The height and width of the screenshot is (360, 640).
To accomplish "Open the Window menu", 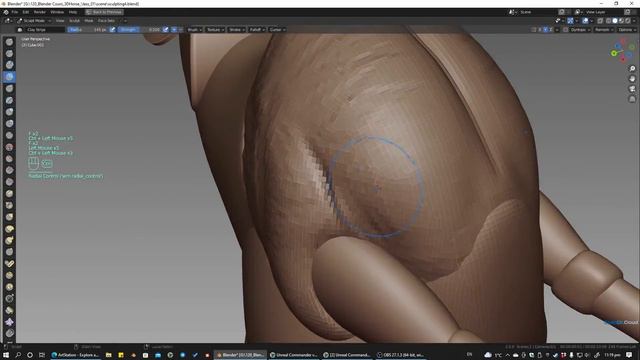I will (57, 12).
